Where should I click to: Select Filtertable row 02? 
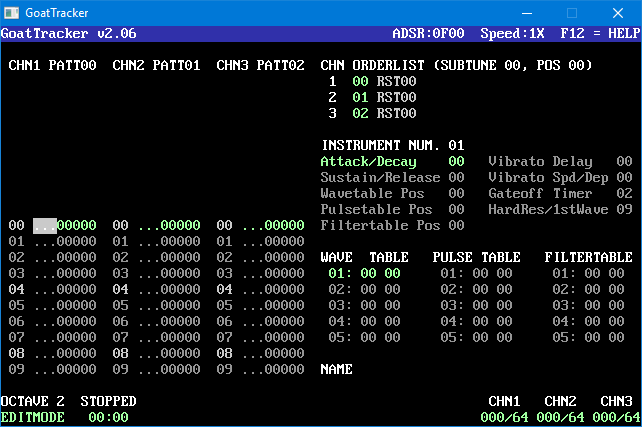[588, 289]
